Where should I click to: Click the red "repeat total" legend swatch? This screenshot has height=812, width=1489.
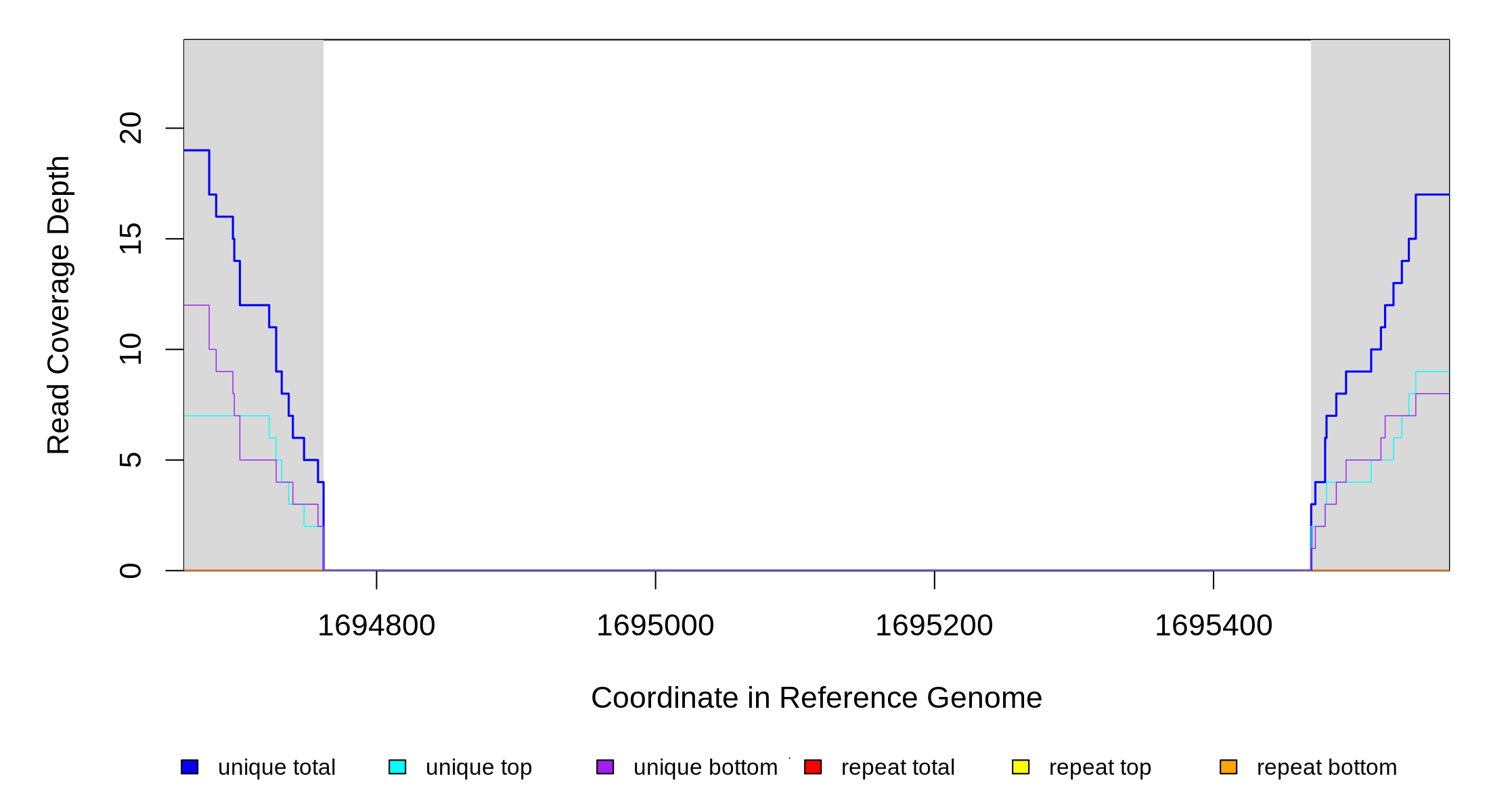pyautogui.click(x=813, y=767)
